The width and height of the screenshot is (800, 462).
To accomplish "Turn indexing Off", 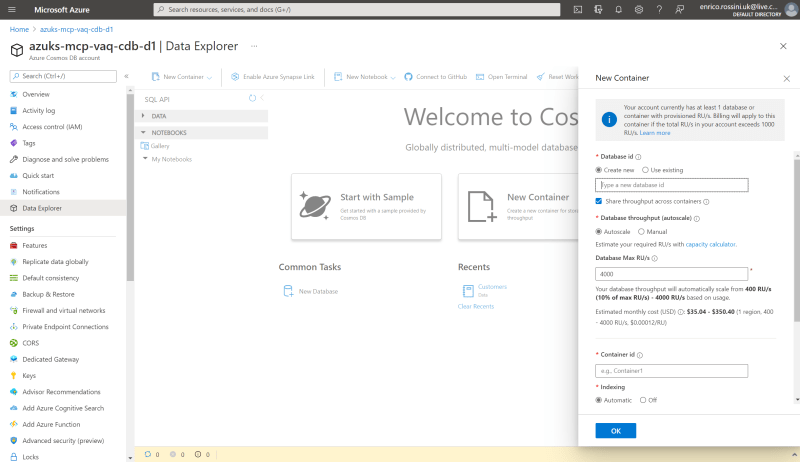I will pos(643,400).
